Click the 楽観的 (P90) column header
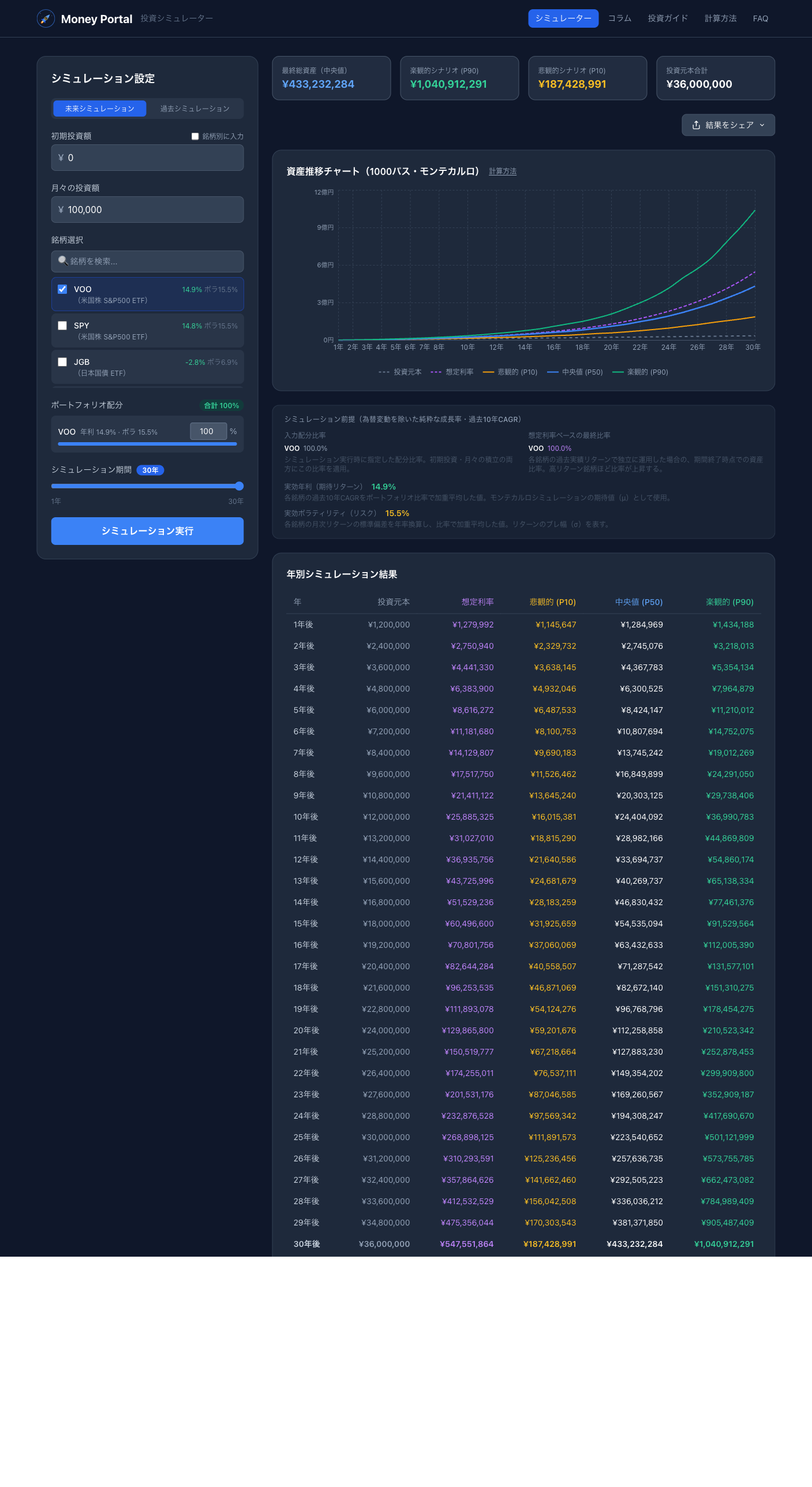 click(729, 602)
